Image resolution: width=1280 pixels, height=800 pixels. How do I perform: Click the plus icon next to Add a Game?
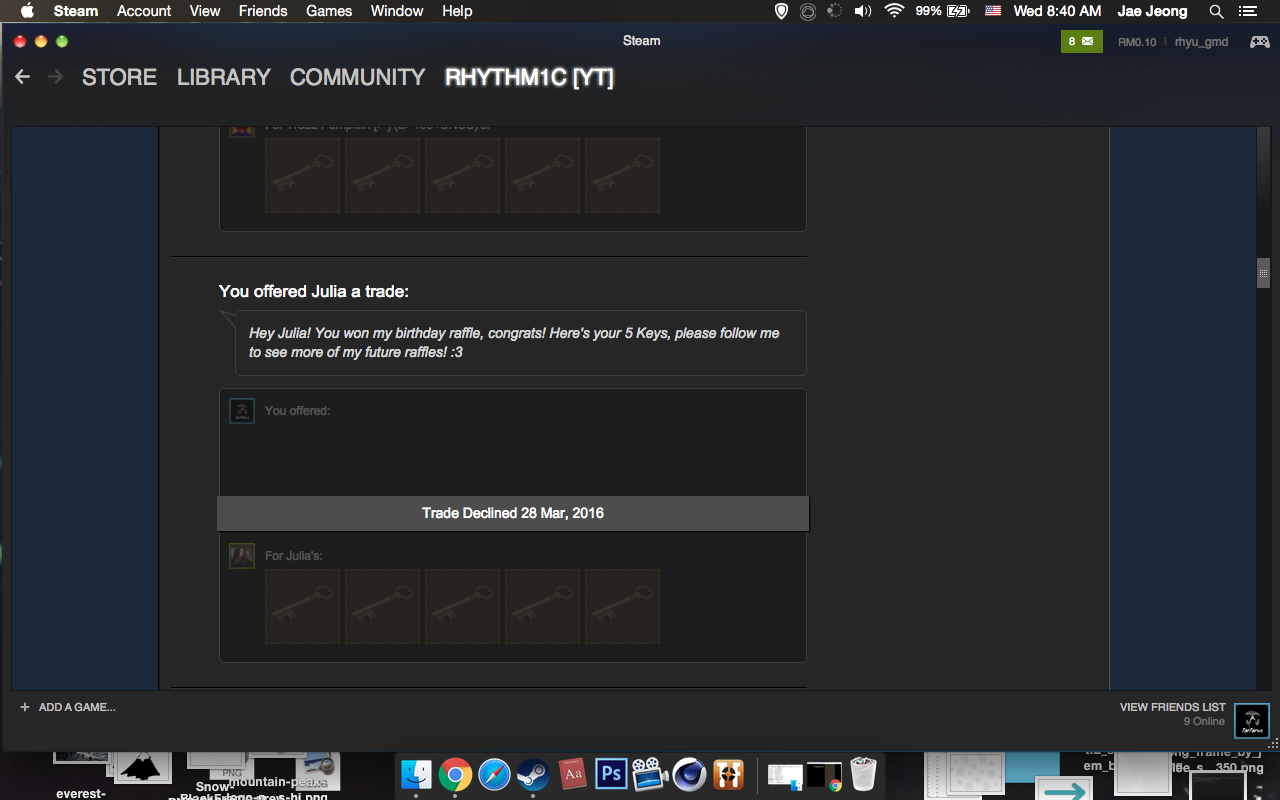pyautogui.click(x=25, y=707)
